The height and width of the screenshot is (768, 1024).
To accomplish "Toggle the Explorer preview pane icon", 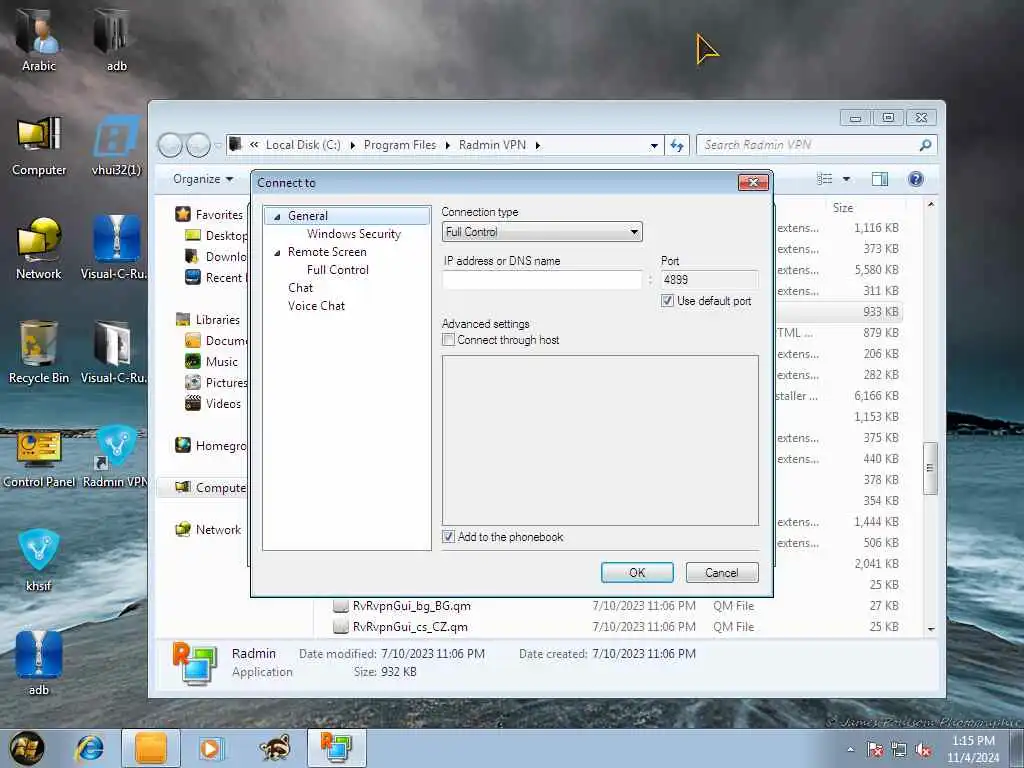I will click(880, 179).
